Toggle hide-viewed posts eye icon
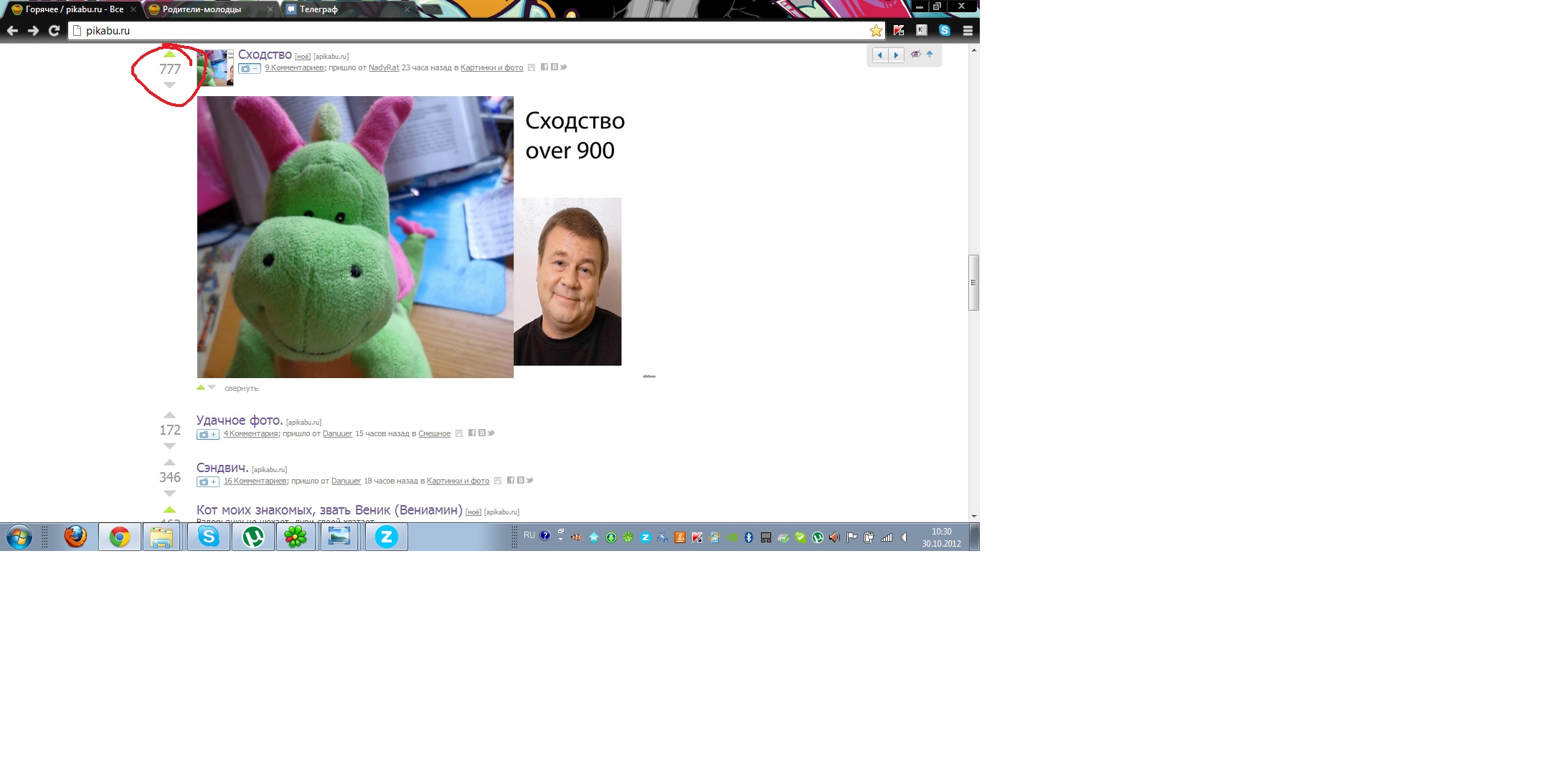Screen dimensions: 1568x772 (916, 54)
